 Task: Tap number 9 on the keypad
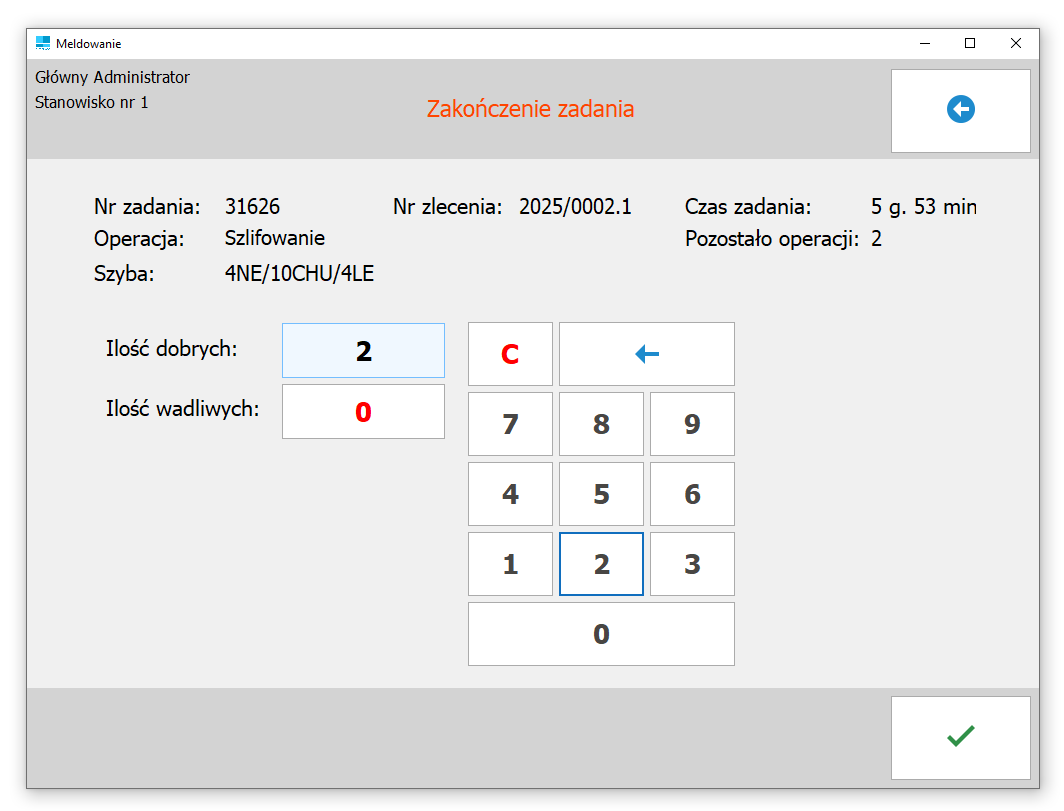click(x=692, y=424)
